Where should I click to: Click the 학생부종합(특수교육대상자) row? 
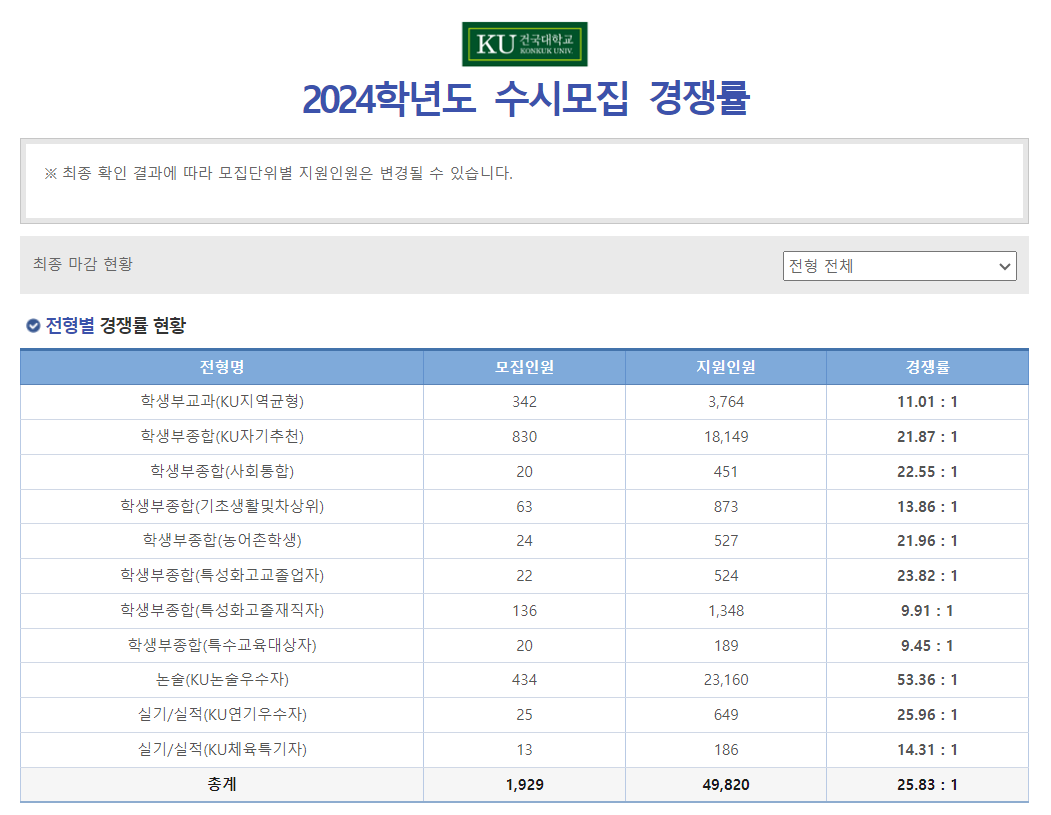point(220,645)
